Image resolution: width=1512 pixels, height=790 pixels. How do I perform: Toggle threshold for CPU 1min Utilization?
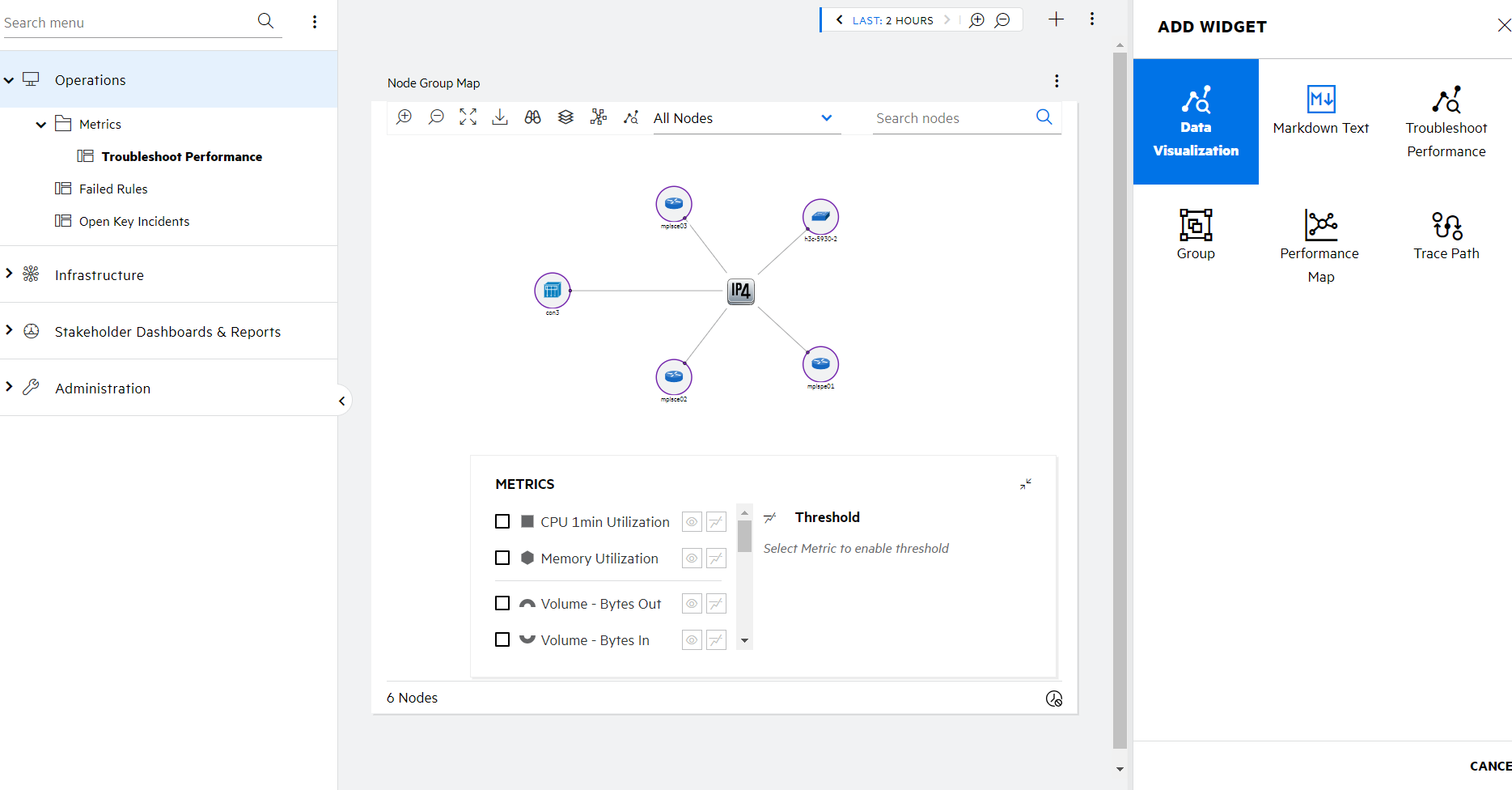click(x=716, y=522)
